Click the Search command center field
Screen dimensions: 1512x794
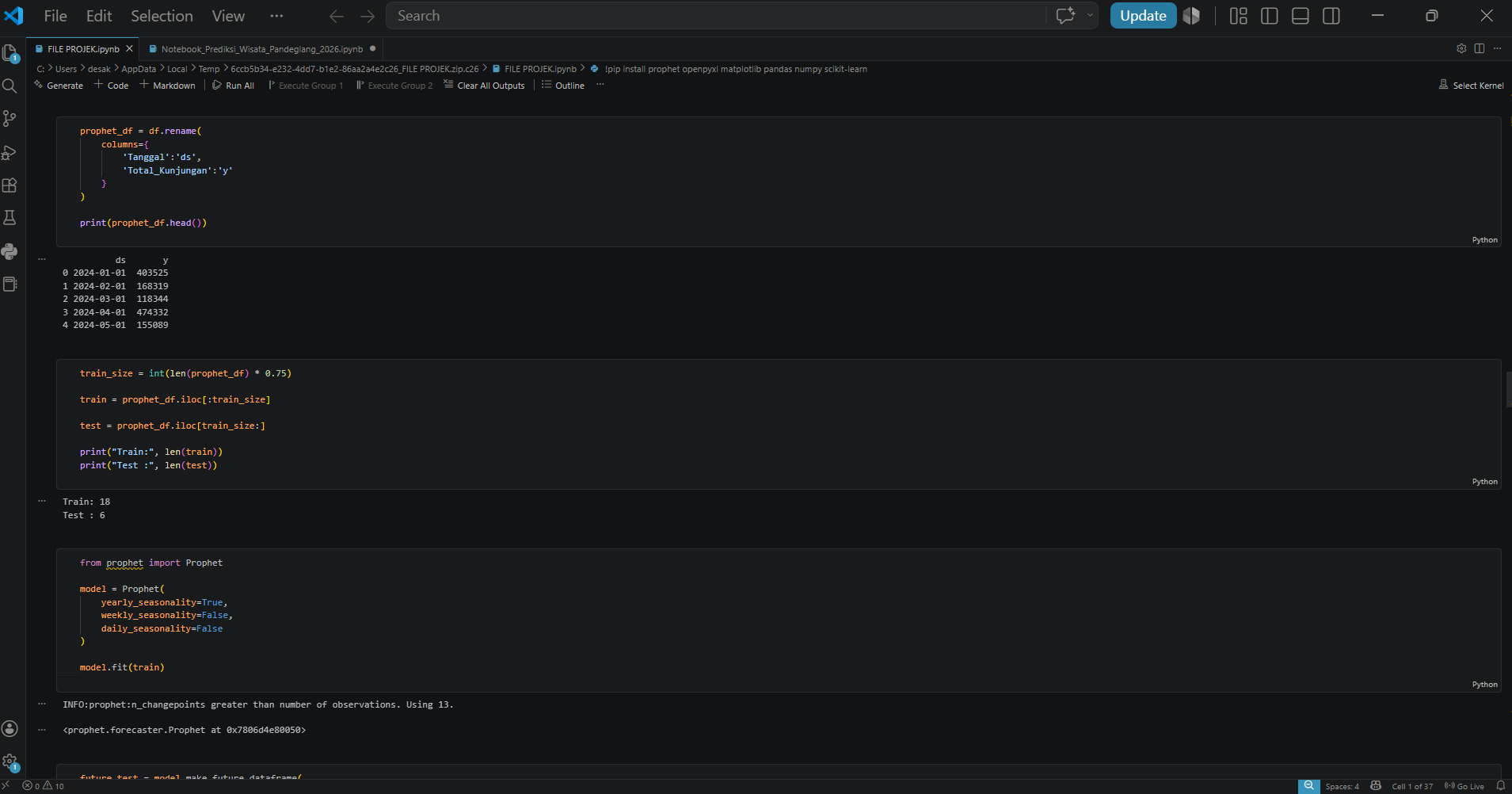click(x=716, y=16)
